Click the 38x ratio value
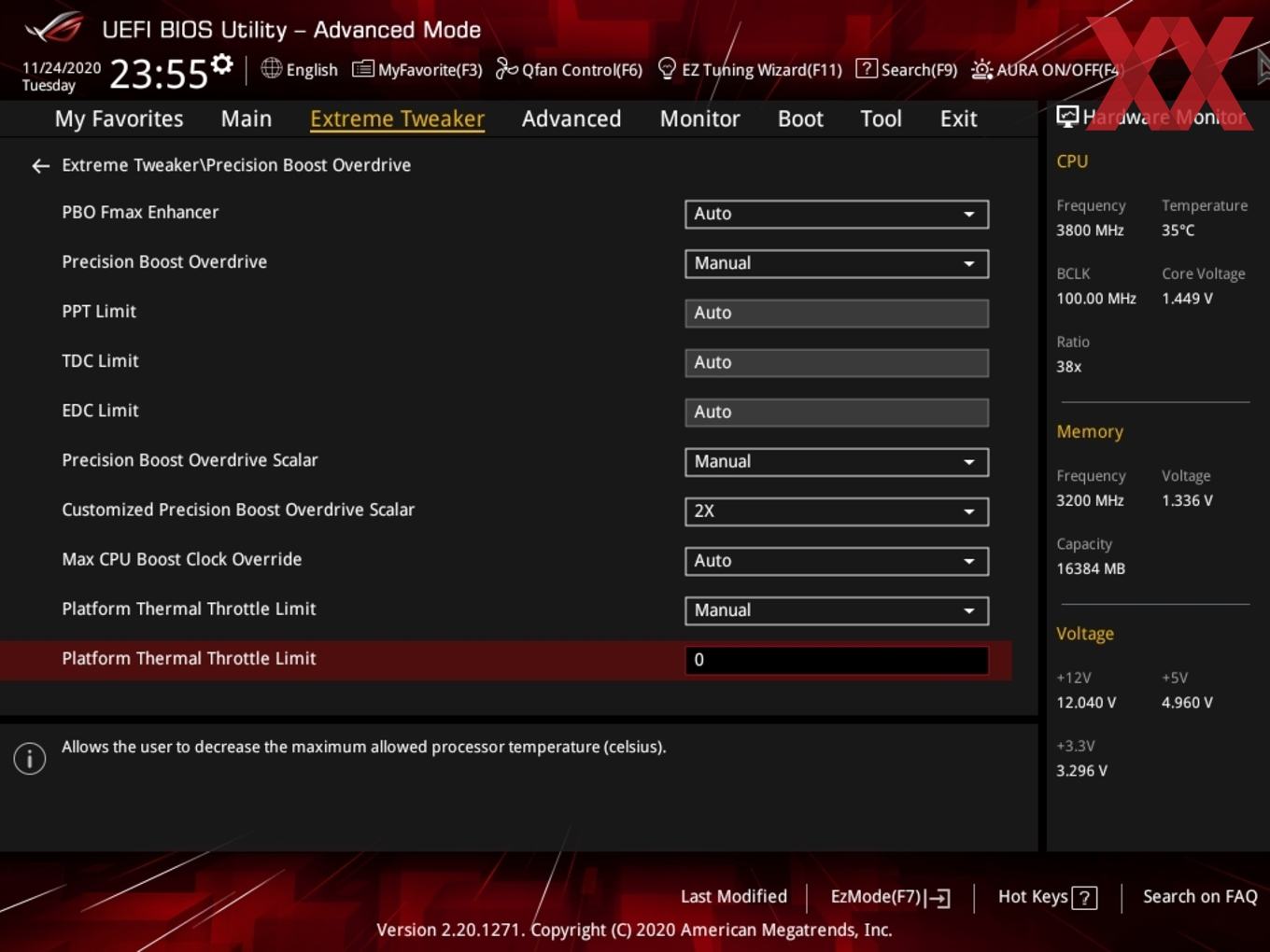This screenshot has width=1270, height=952. click(x=1068, y=367)
